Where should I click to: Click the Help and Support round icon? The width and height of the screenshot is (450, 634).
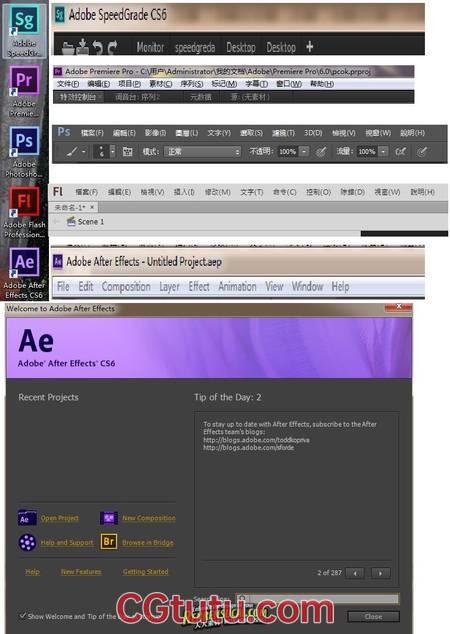click(27, 542)
